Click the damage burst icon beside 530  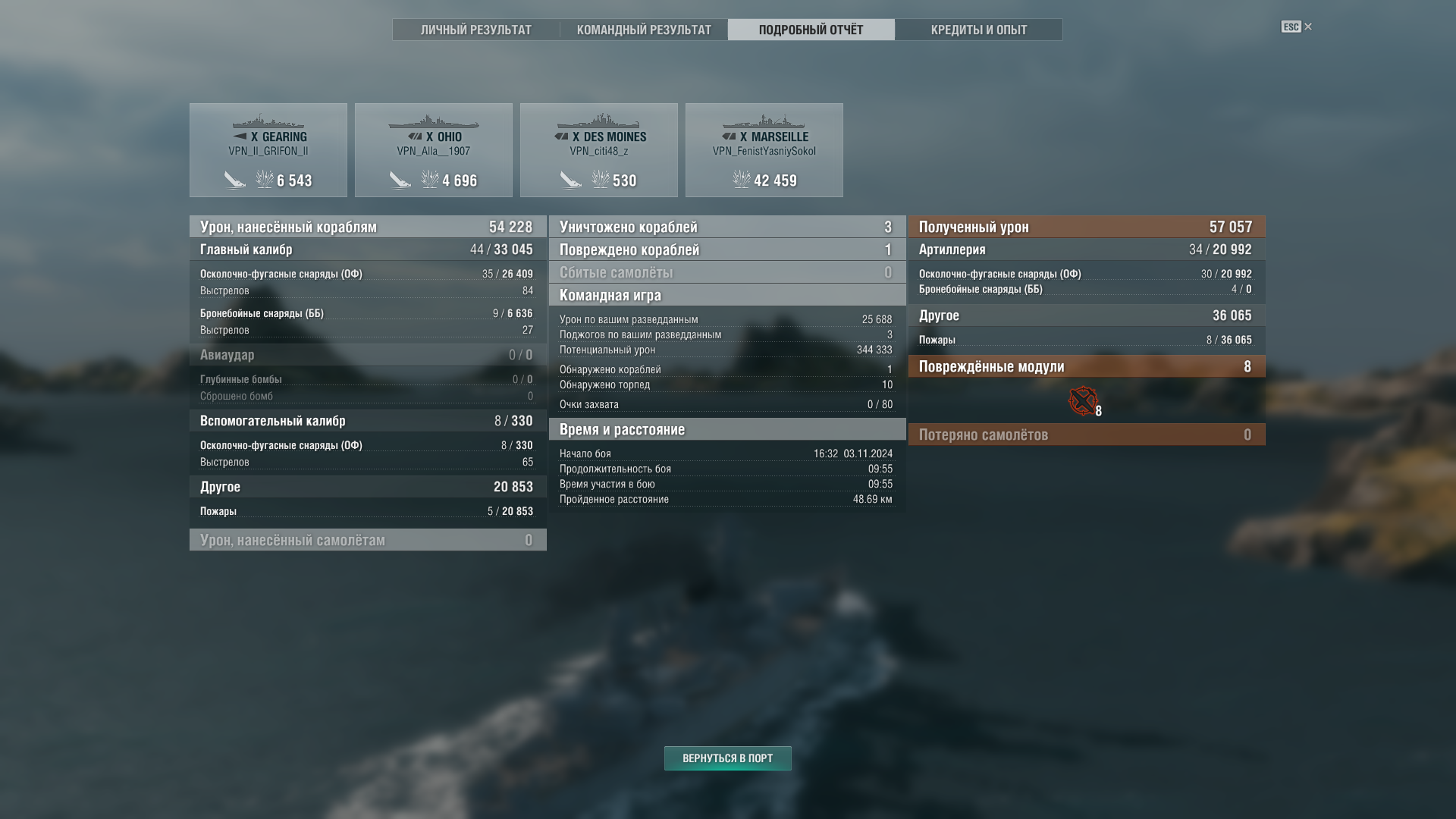click(601, 179)
